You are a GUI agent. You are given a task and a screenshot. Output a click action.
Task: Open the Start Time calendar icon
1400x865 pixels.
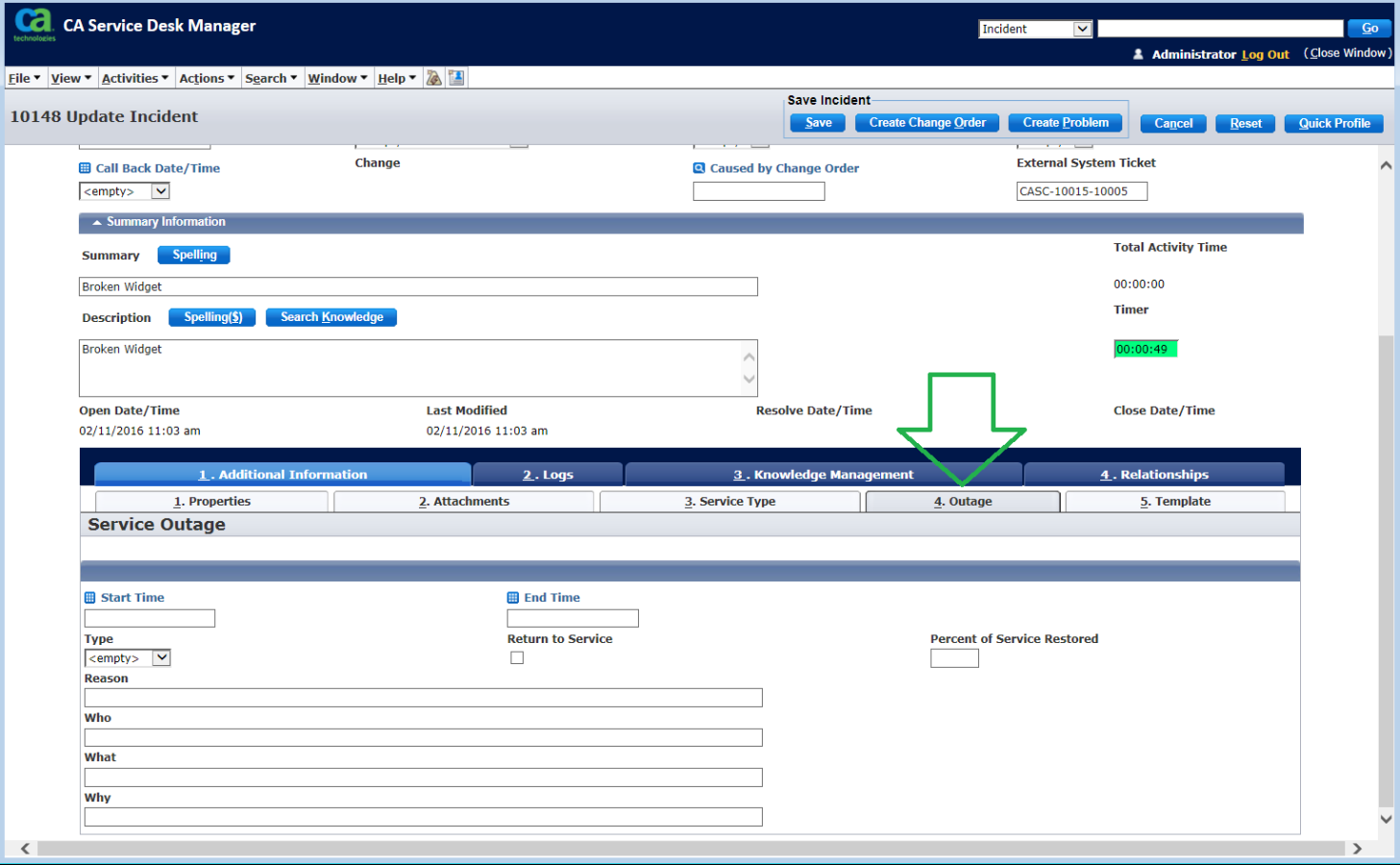90,598
